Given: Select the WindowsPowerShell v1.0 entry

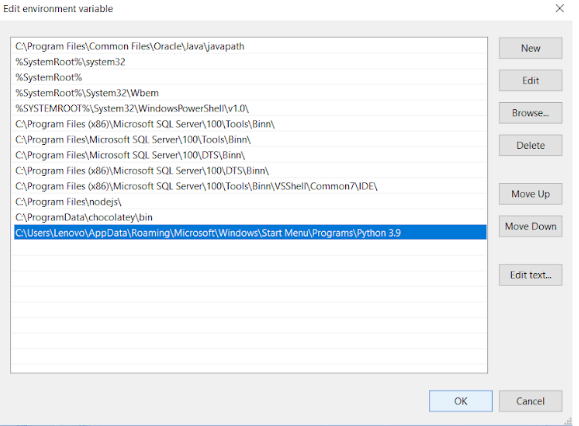Looking at the screenshot, I should (250, 109).
